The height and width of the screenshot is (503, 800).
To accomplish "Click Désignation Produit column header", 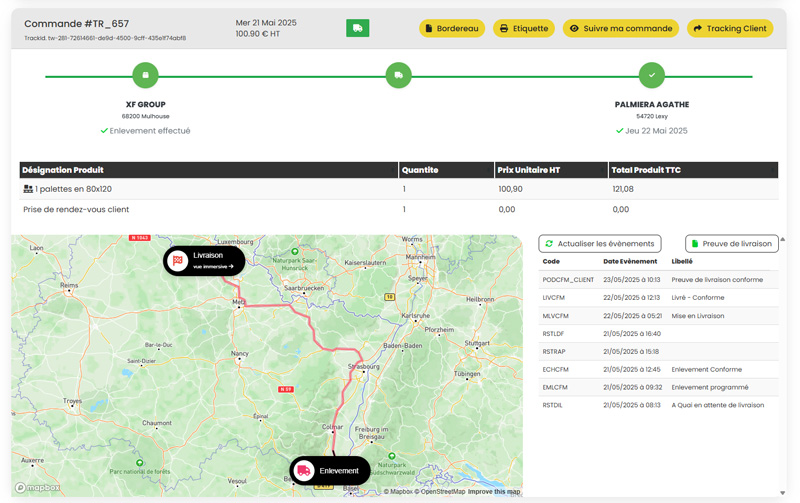I will (x=209, y=170).
